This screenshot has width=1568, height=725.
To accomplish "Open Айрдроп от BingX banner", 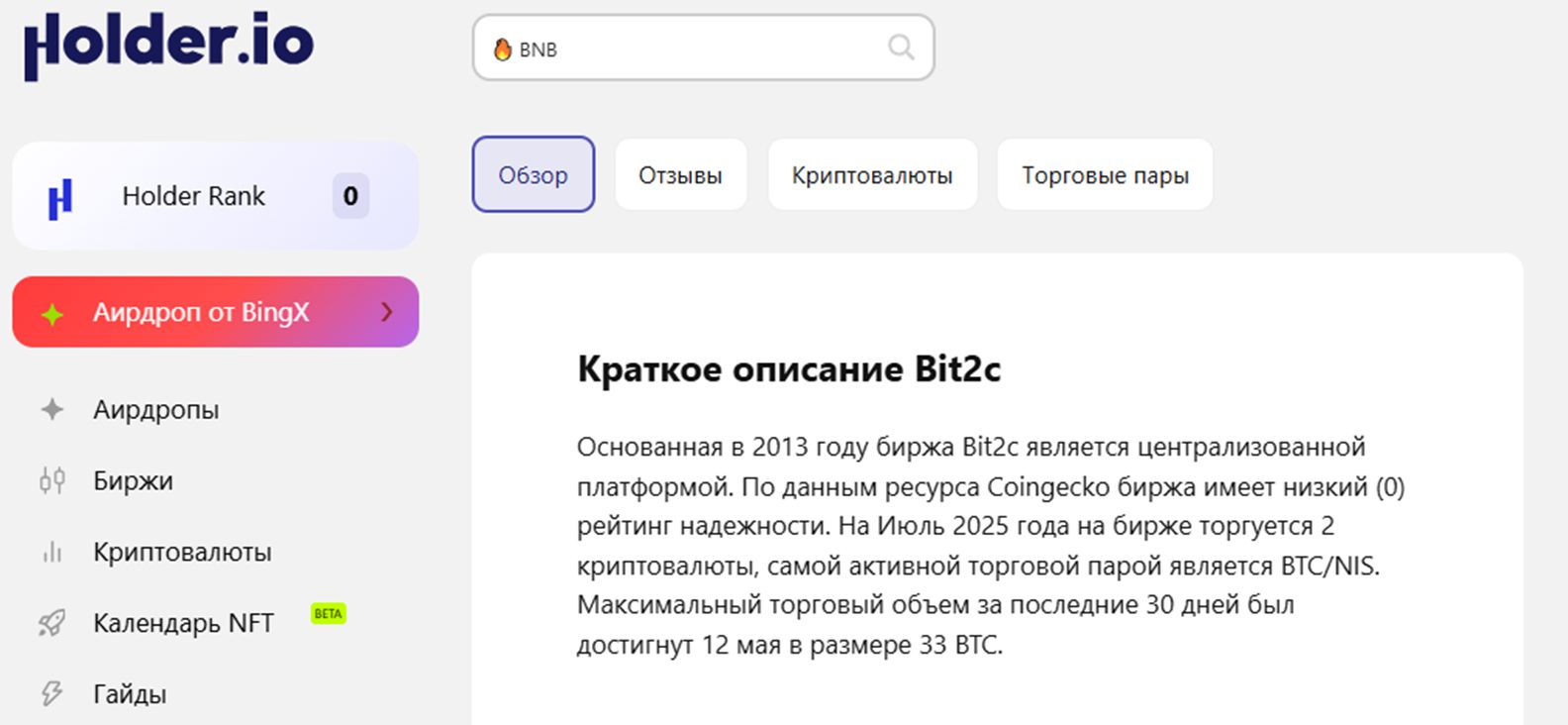I will pyautogui.click(x=216, y=312).
